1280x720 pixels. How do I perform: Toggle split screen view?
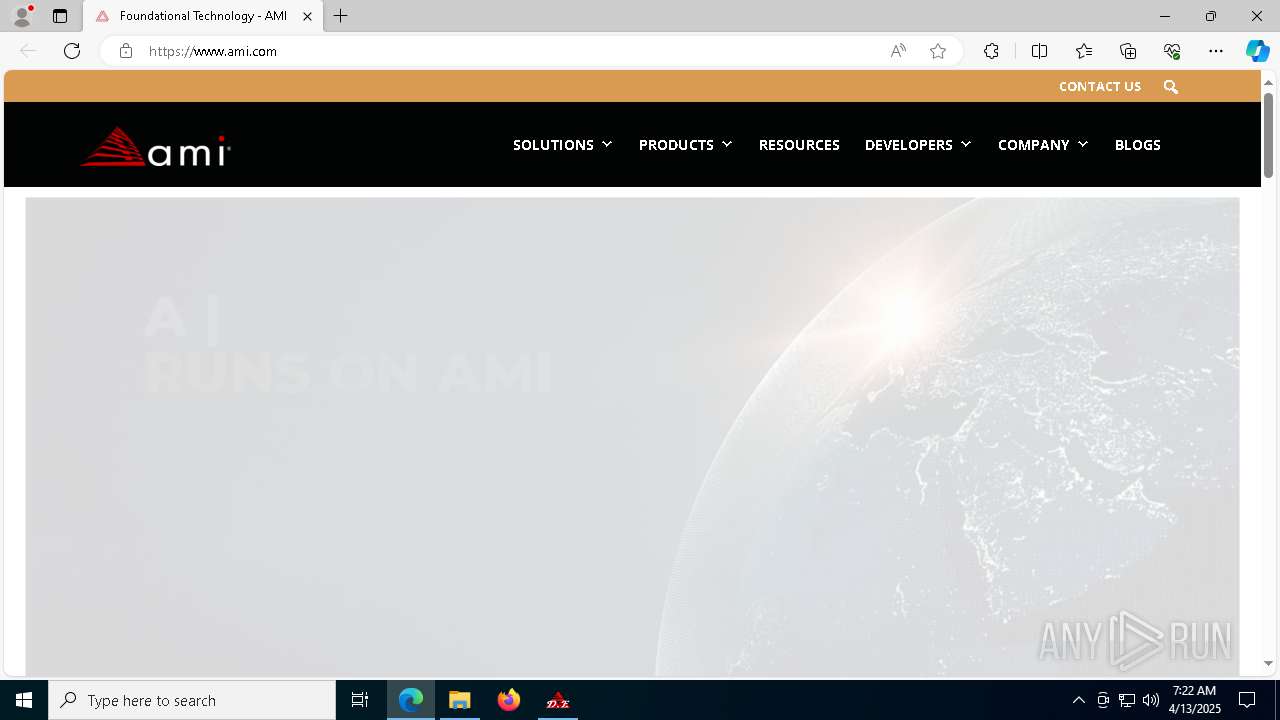coord(1039,51)
